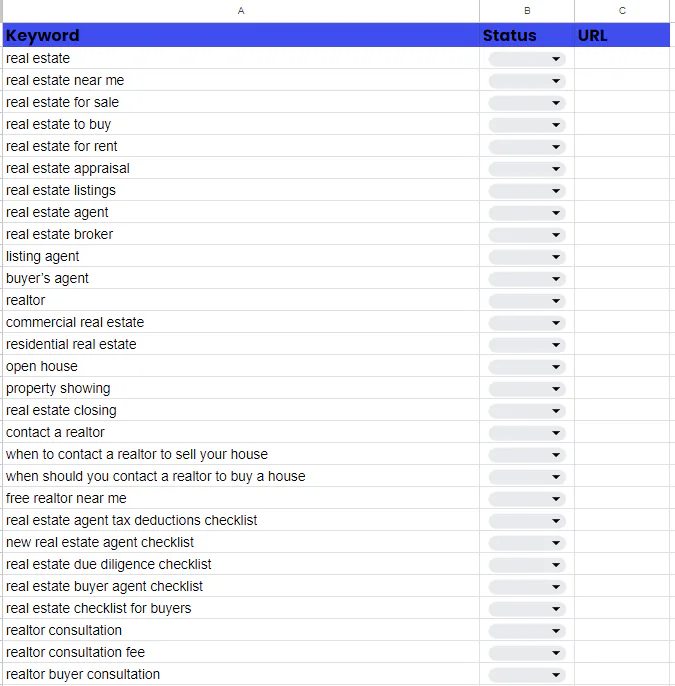The height and width of the screenshot is (686, 675).
Task: Open Status dropdown for 'real estate agent'
Action: pyautogui.click(x=527, y=213)
